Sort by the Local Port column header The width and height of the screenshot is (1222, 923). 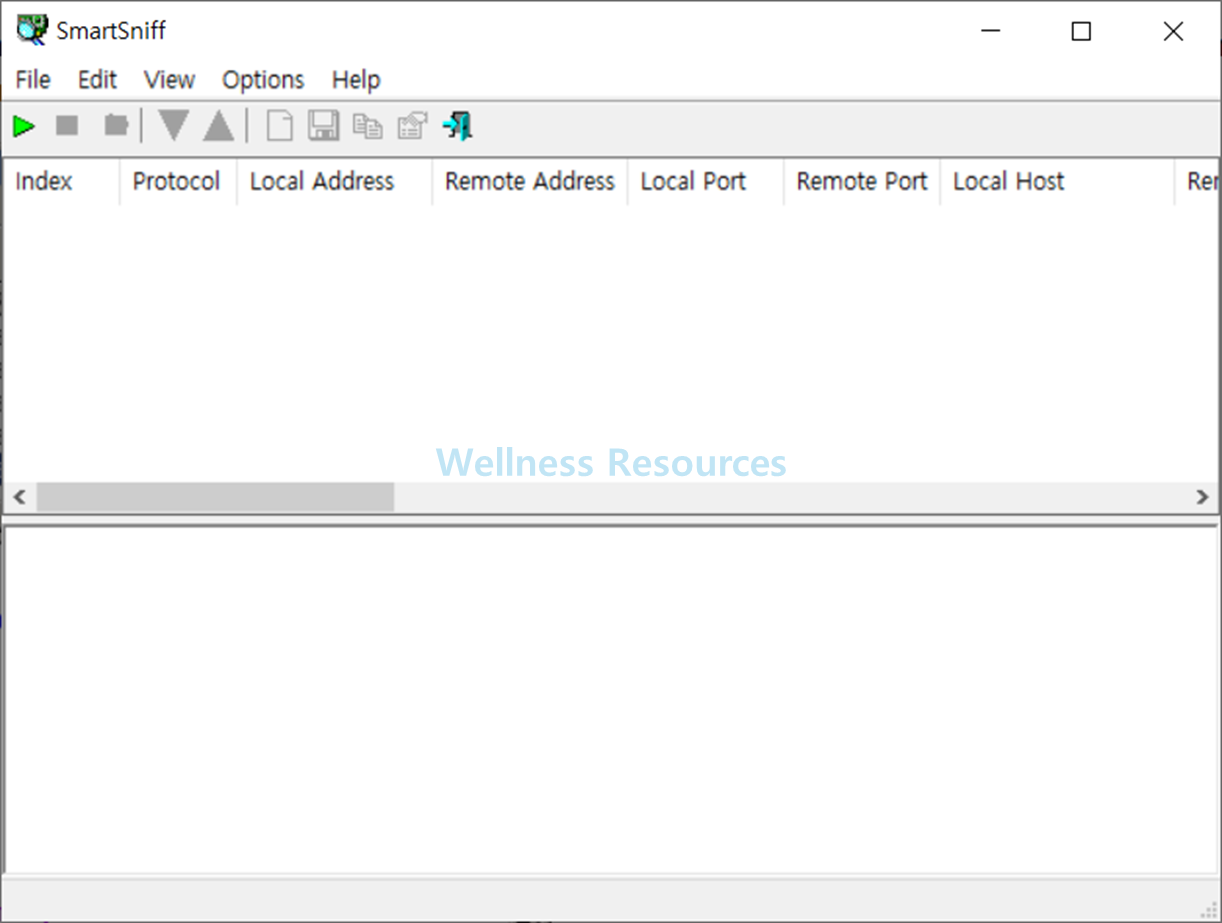coord(706,182)
